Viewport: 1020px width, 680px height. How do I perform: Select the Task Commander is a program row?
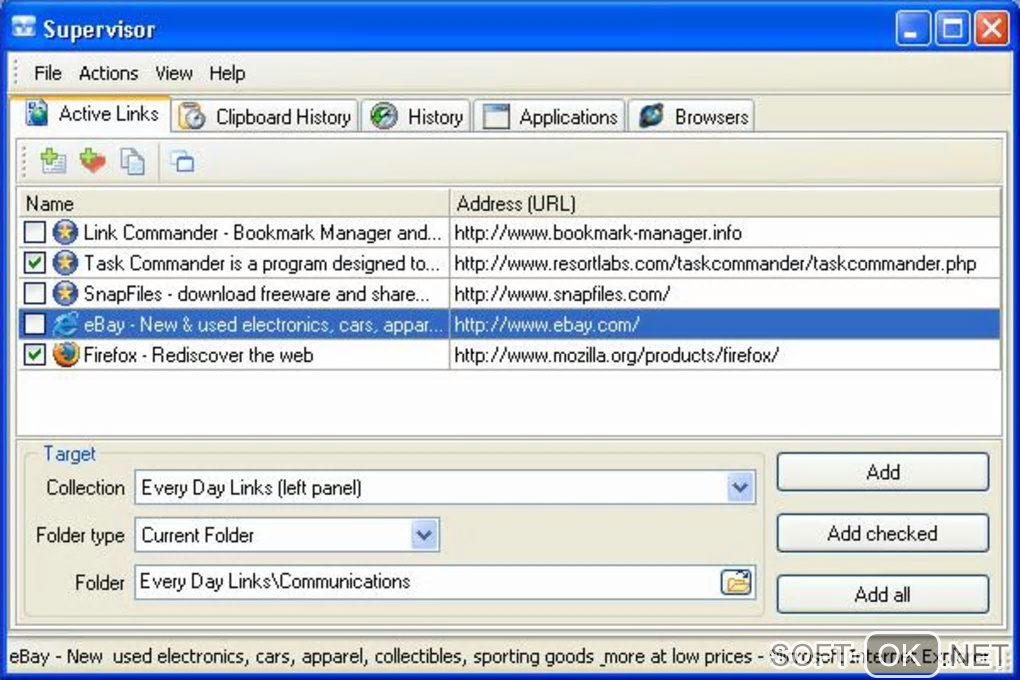(x=509, y=263)
